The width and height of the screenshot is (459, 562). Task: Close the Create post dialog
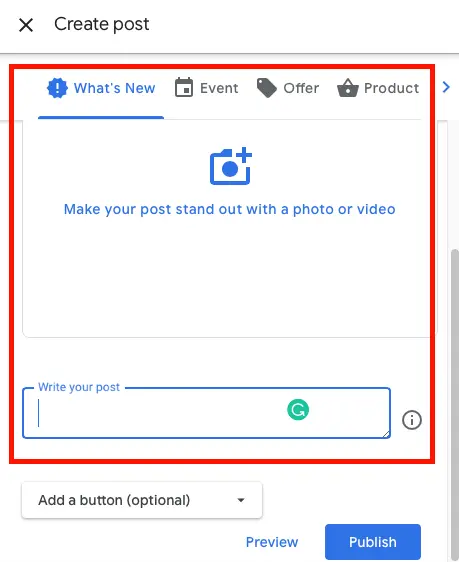[x=26, y=25]
